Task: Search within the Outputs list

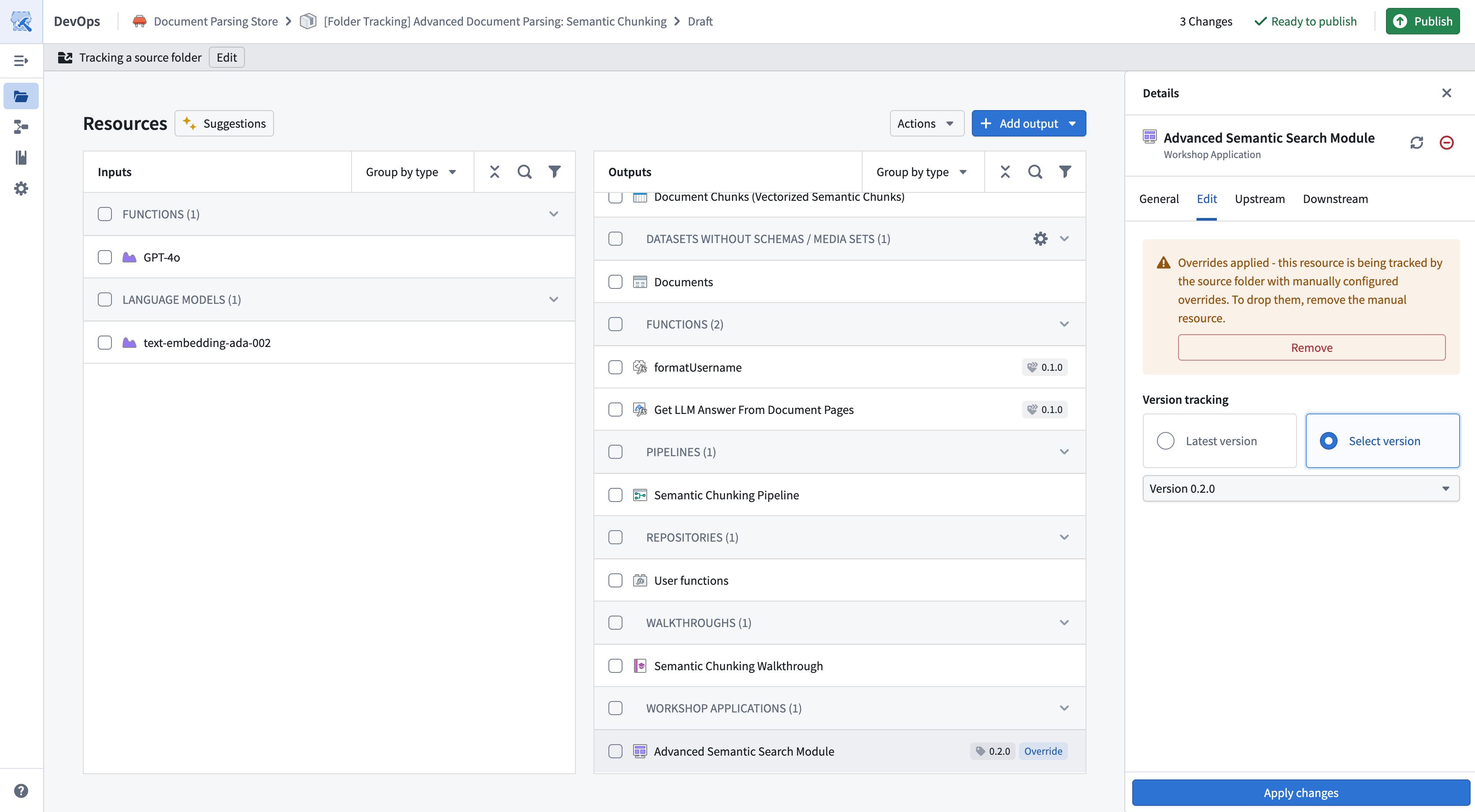Action: click(x=1034, y=171)
